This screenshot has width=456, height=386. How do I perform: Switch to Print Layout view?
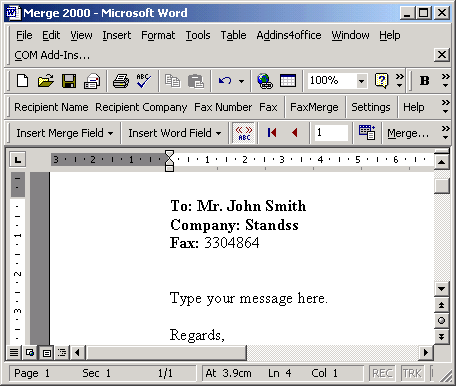(x=47, y=353)
